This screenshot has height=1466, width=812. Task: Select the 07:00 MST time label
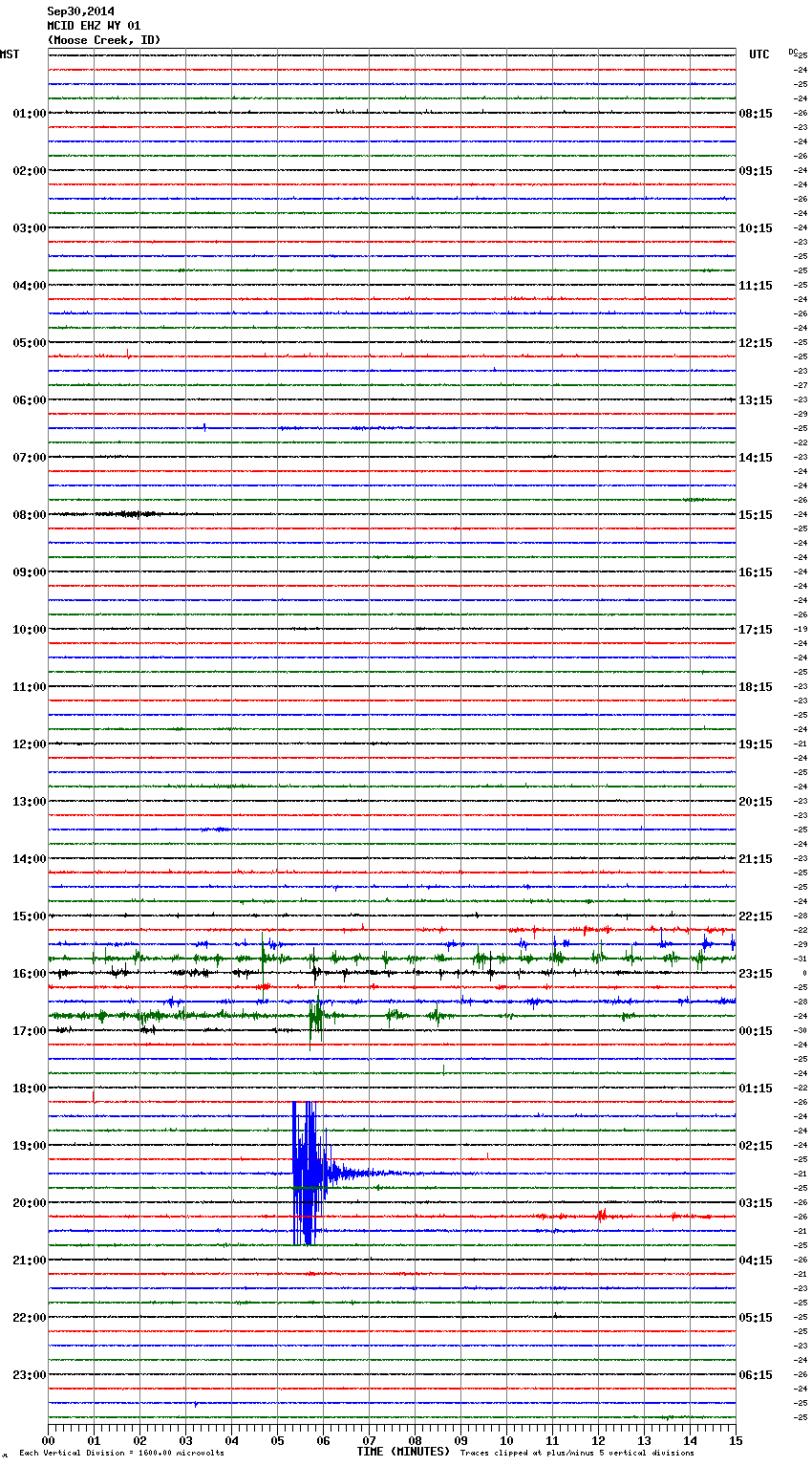point(30,458)
